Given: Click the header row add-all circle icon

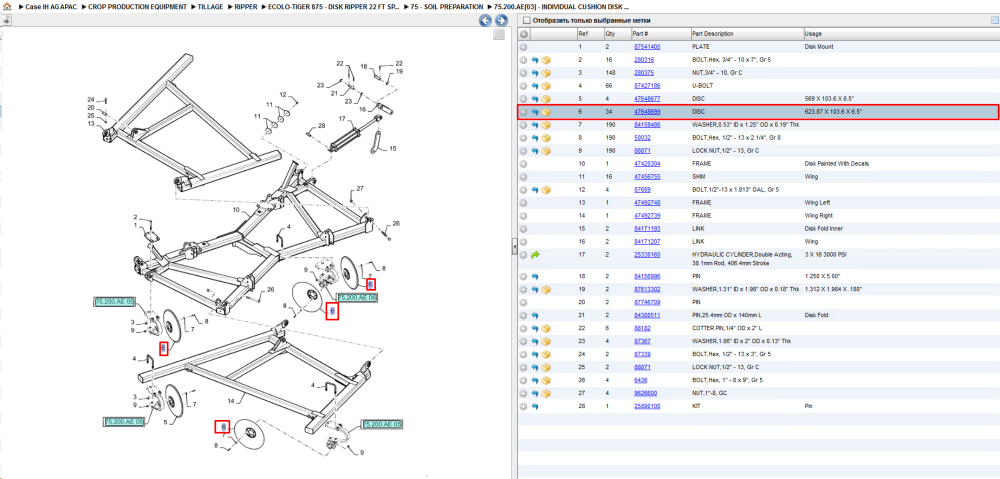Looking at the screenshot, I should pos(524,34).
